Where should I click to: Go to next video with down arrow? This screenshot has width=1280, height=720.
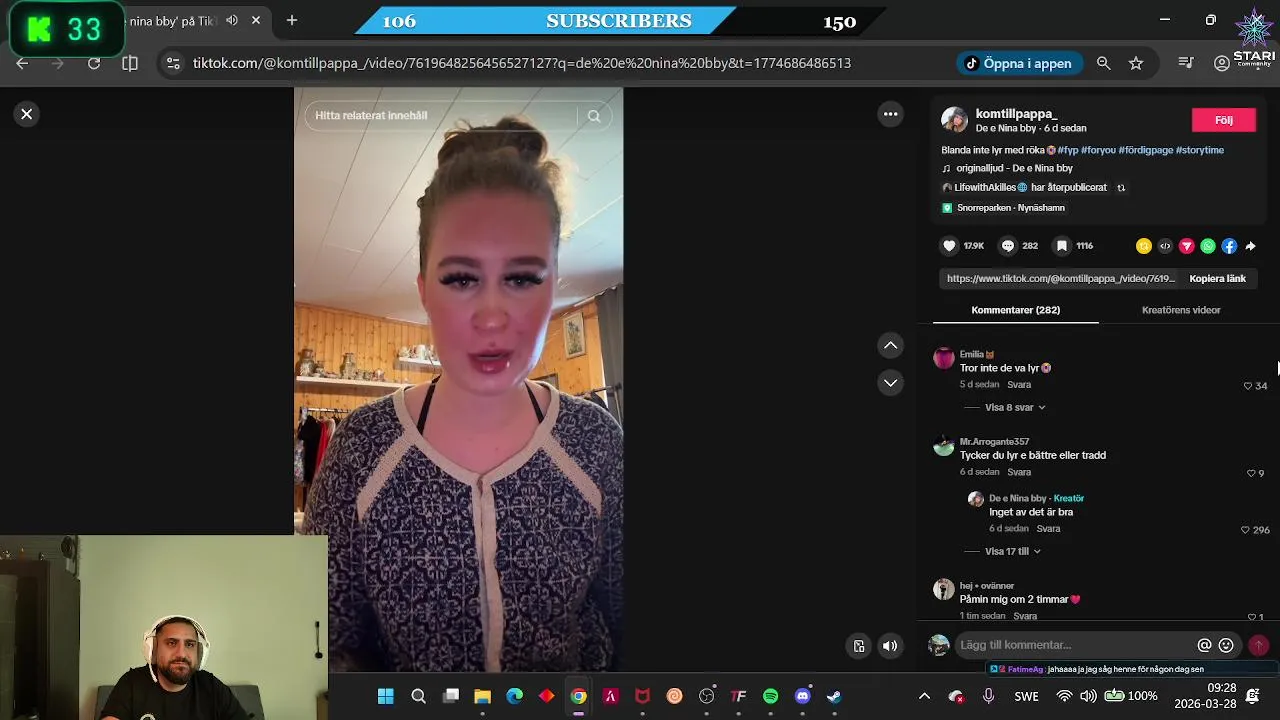[x=890, y=383]
